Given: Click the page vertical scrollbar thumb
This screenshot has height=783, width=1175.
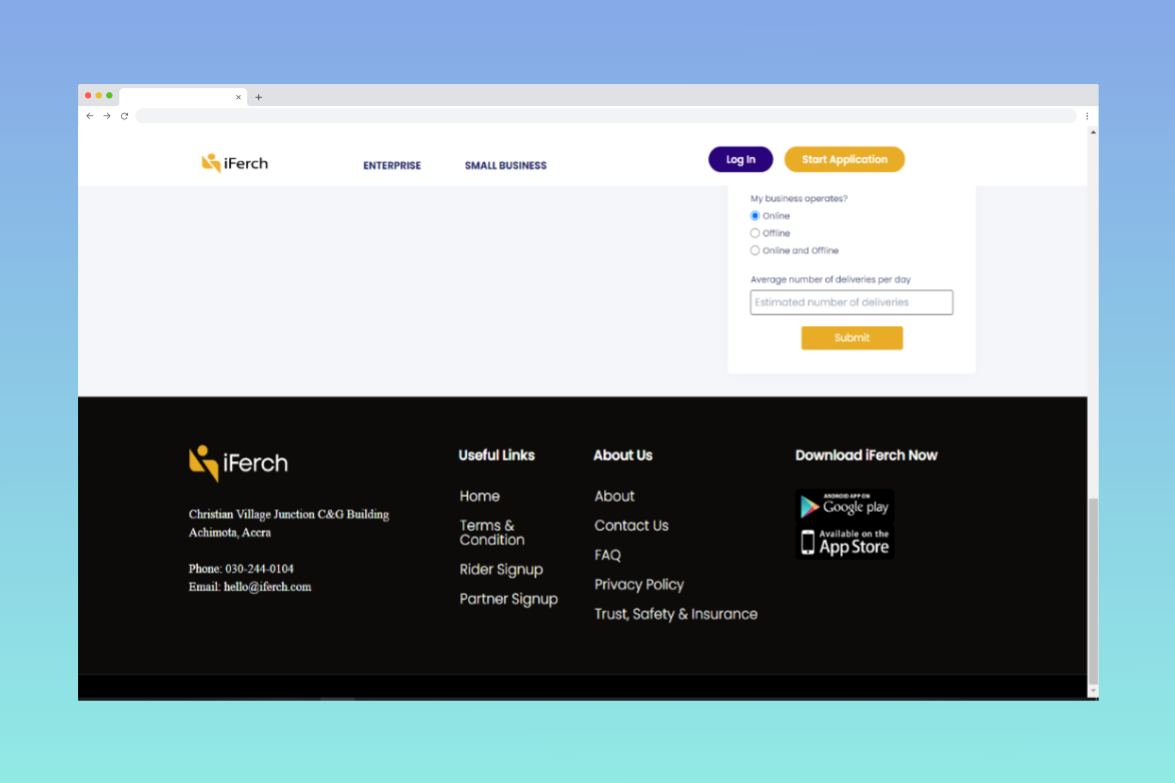Looking at the screenshot, I should pos(1092,590).
